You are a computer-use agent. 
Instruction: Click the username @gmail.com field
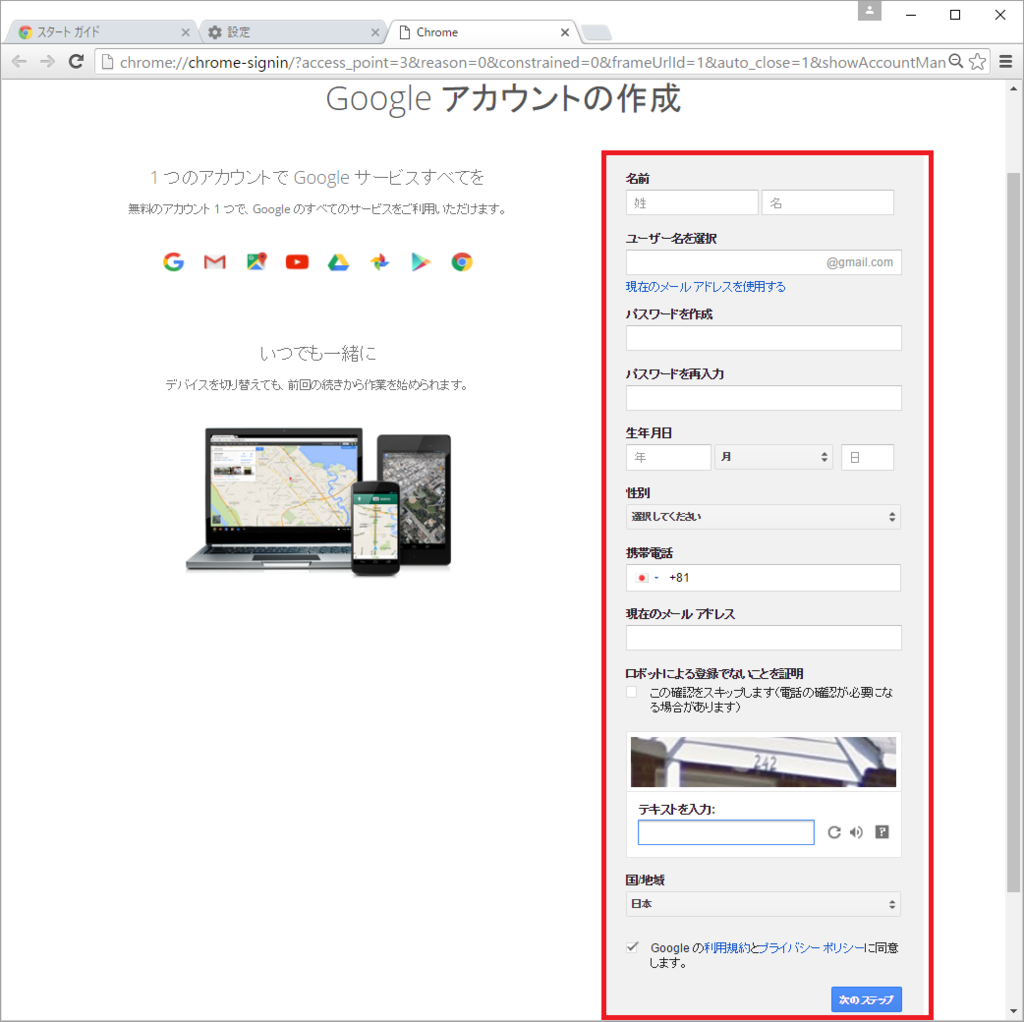pos(763,262)
